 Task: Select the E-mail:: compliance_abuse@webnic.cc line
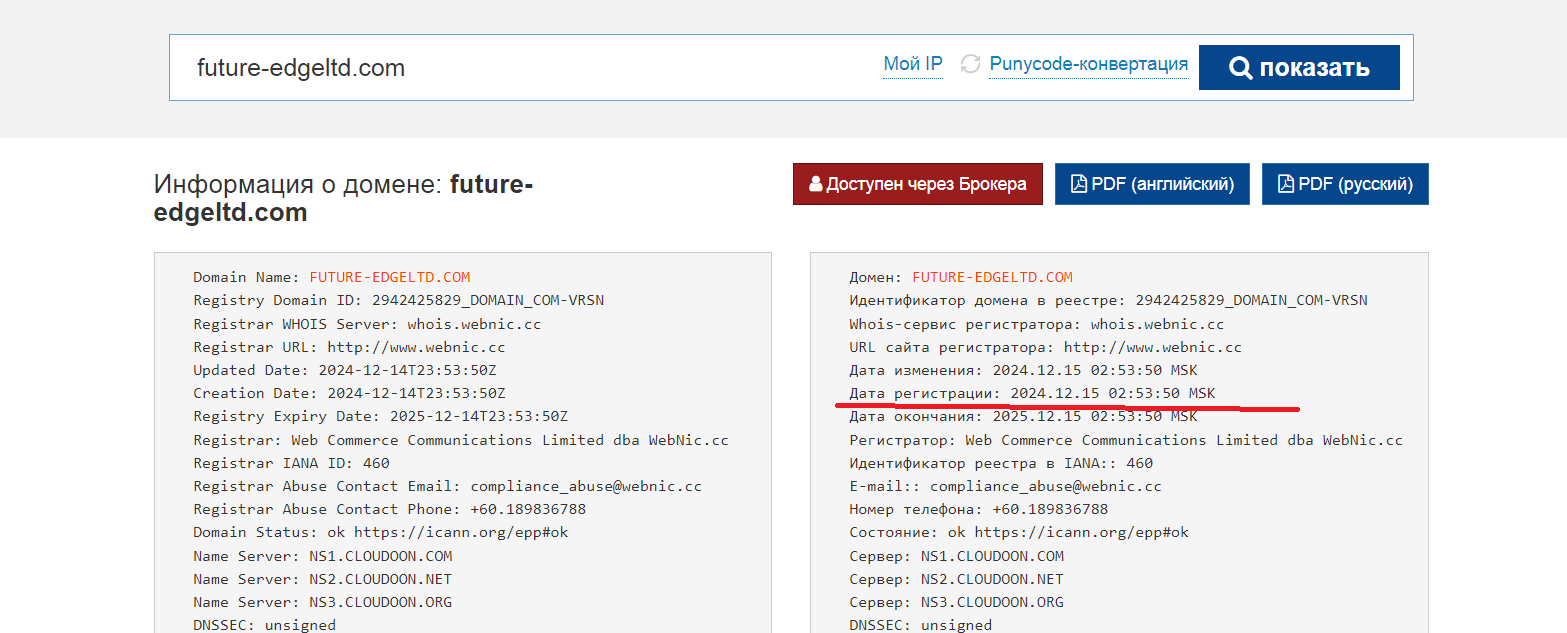1005,486
